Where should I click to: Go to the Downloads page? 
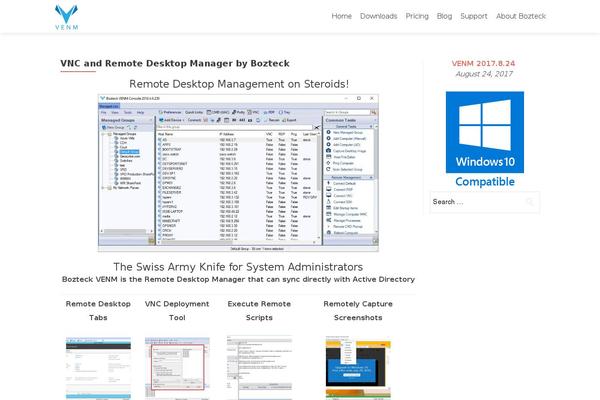coord(378,16)
